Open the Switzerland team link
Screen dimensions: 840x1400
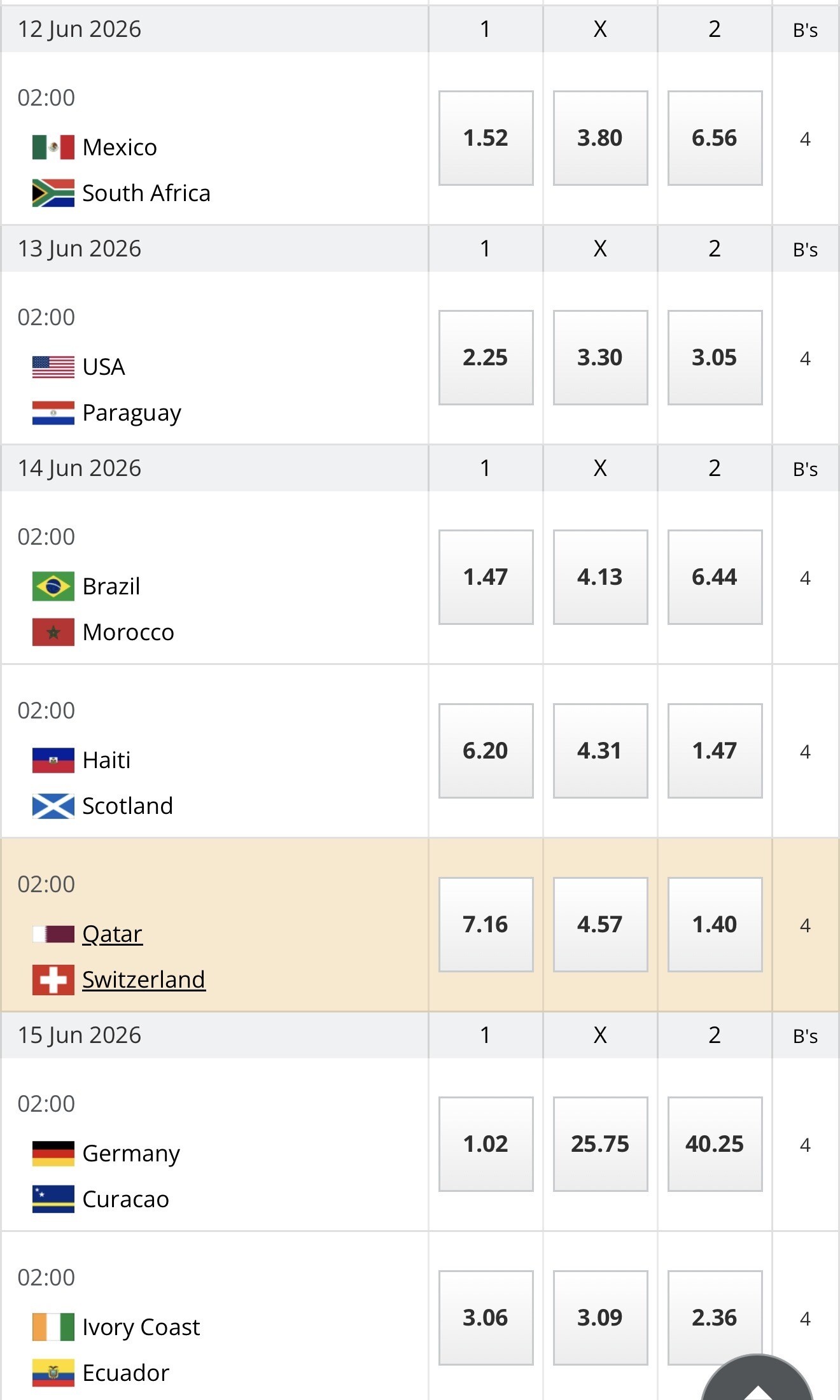coord(144,980)
